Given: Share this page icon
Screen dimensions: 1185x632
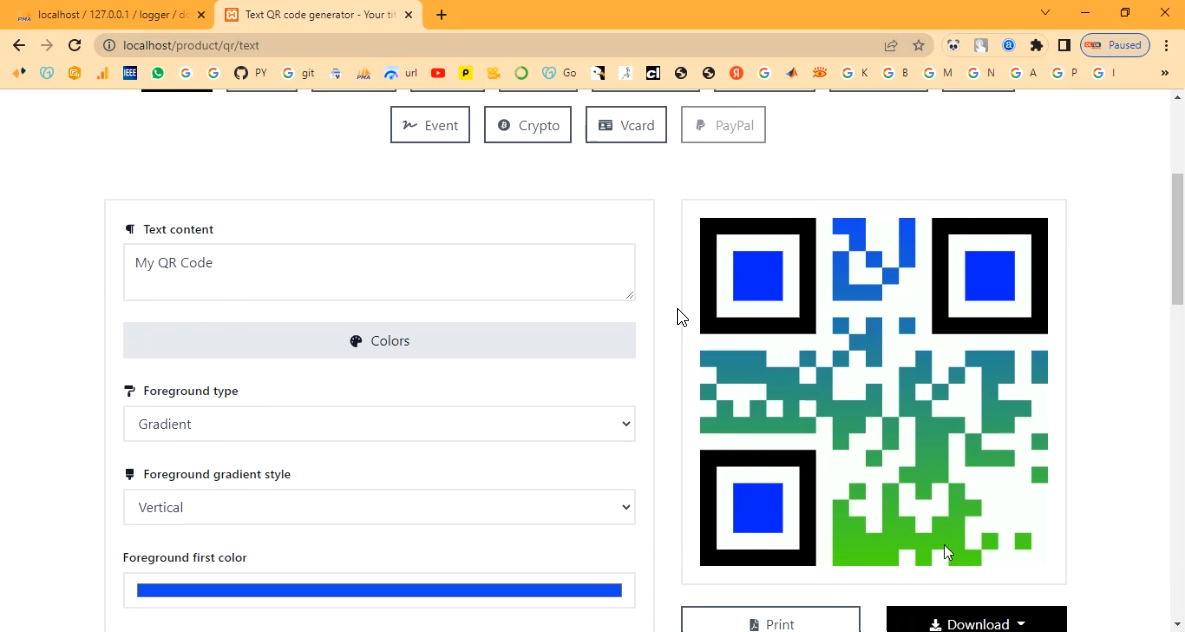Looking at the screenshot, I should click(x=891, y=45).
